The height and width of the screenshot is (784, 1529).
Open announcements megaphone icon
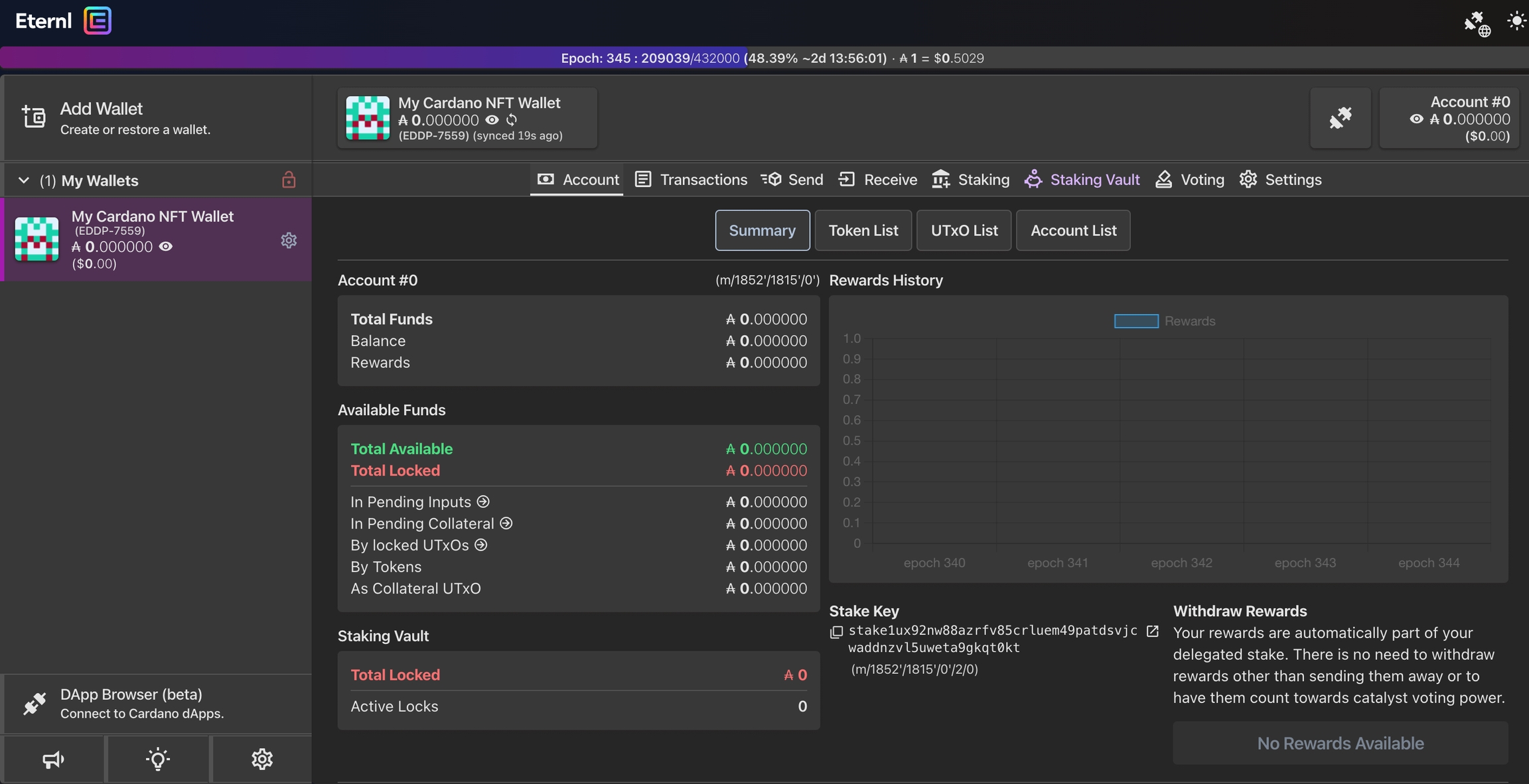(x=53, y=759)
